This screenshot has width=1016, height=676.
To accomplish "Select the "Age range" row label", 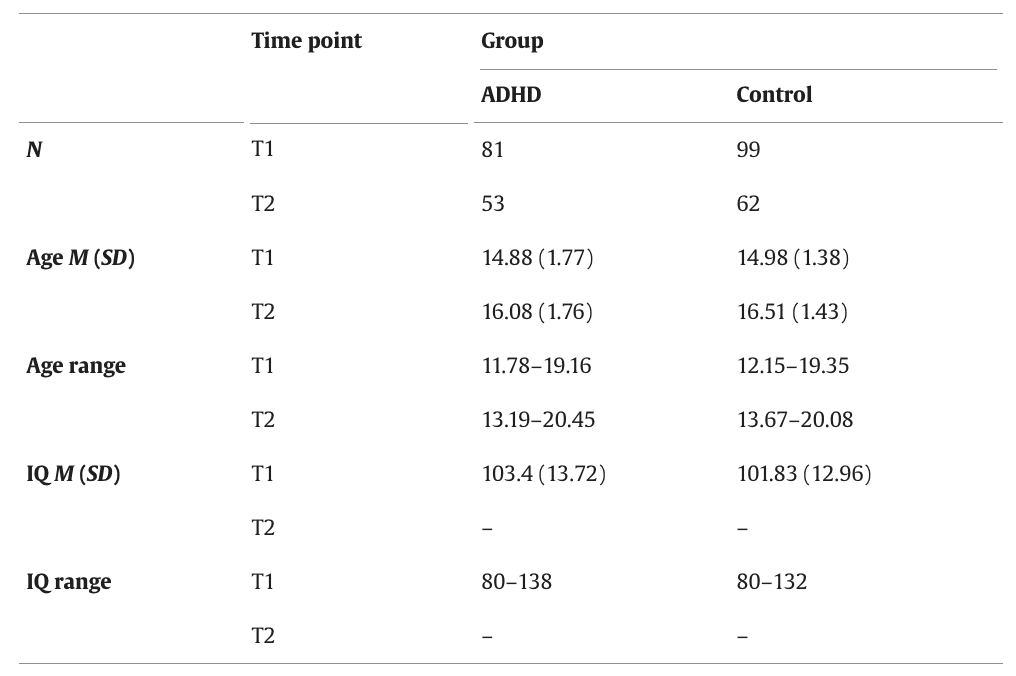I will point(76,366).
